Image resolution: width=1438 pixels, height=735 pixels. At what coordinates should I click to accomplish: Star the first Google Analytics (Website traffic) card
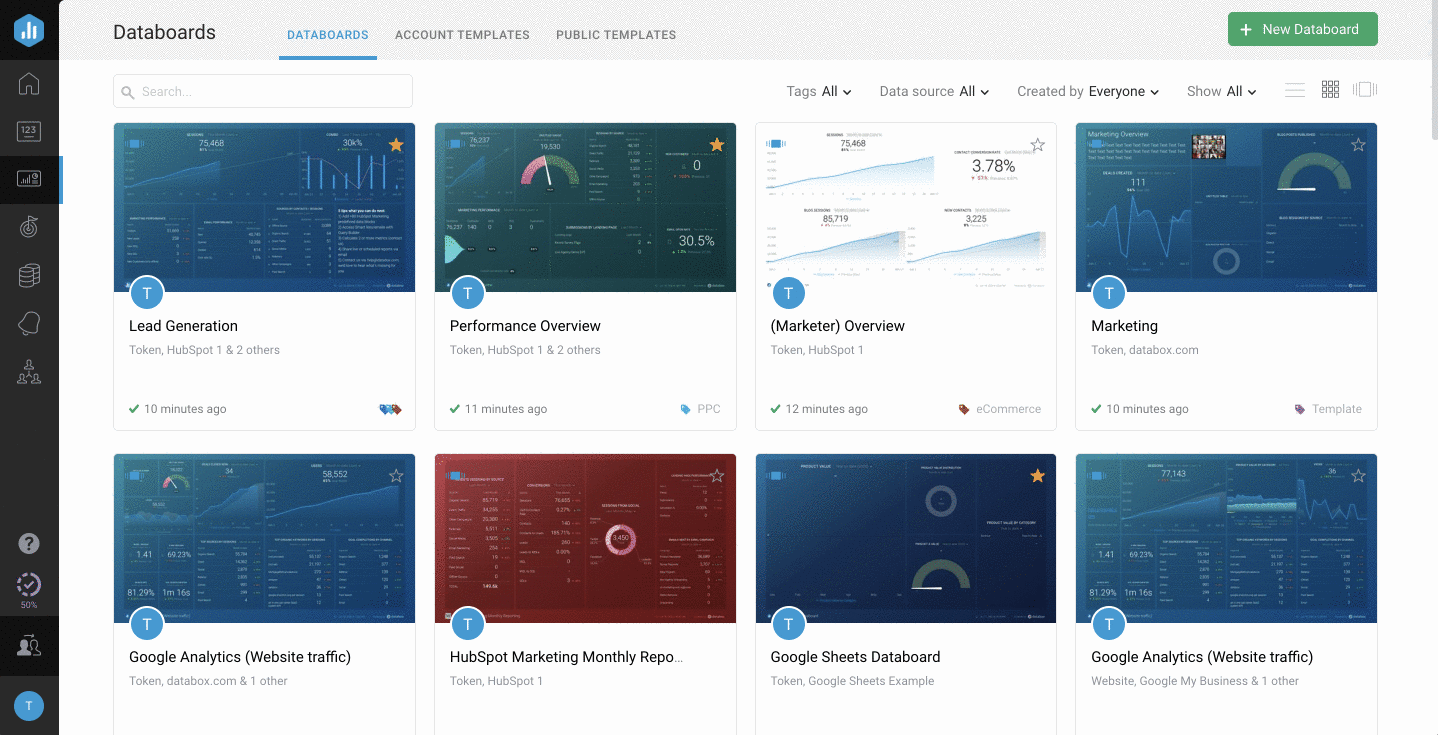[x=396, y=476]
